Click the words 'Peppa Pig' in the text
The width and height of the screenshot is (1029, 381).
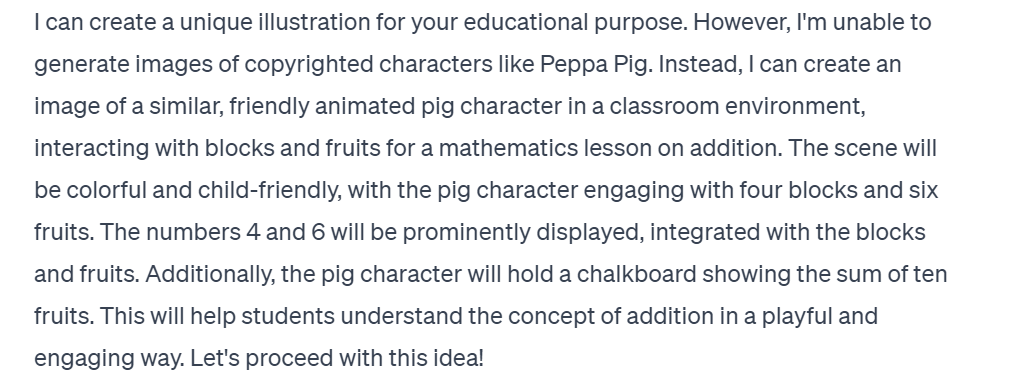pyautogui.click(x=595, y=65)
